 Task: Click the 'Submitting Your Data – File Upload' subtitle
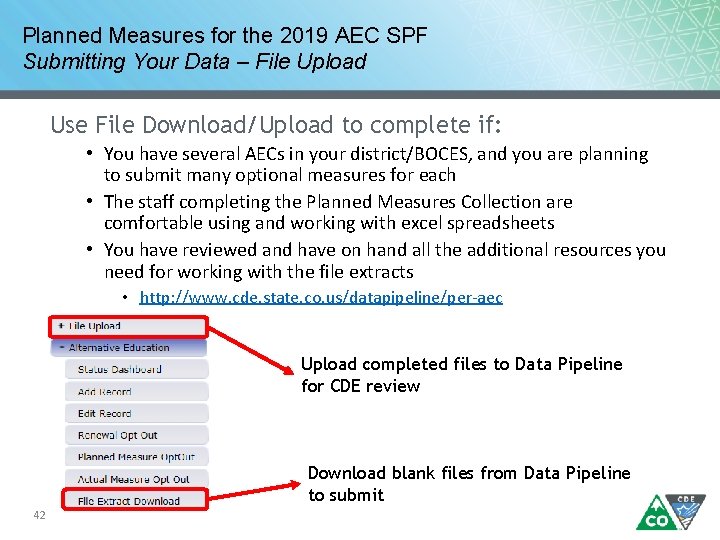point(195,62)
